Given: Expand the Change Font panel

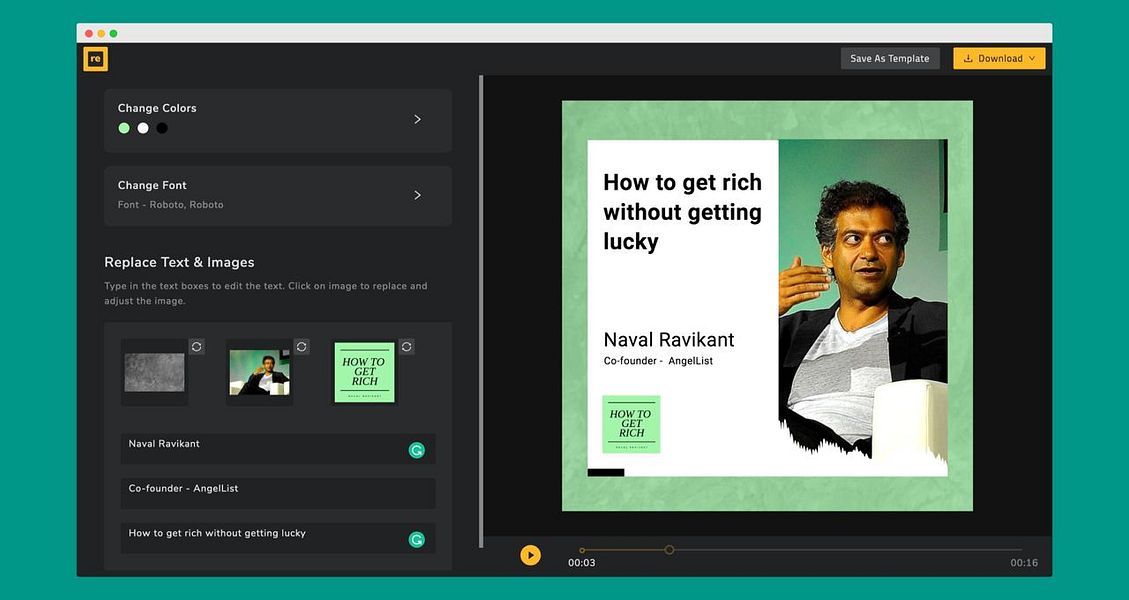Looking at the screenshot, I should tap(417, 194).
